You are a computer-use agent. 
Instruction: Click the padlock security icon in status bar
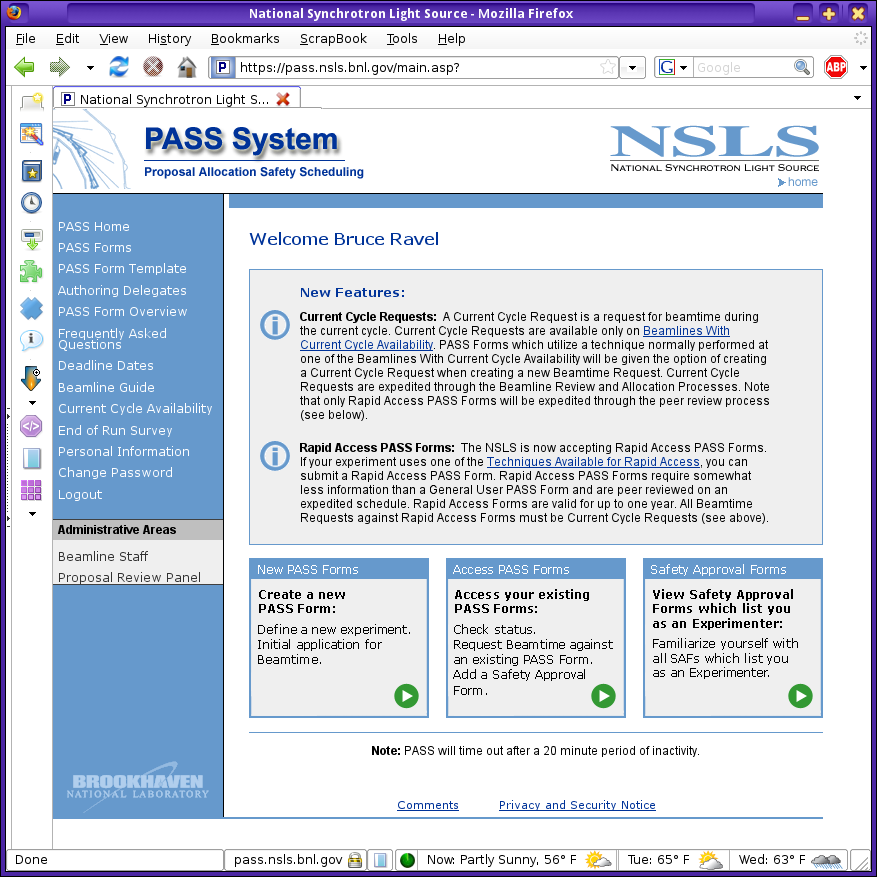tap(355, 860)
